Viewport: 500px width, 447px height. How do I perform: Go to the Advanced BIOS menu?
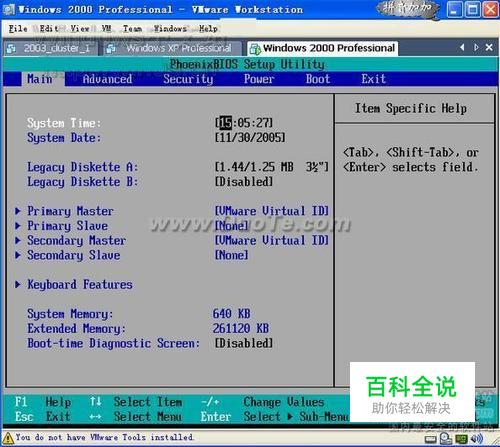coord(107,79)
